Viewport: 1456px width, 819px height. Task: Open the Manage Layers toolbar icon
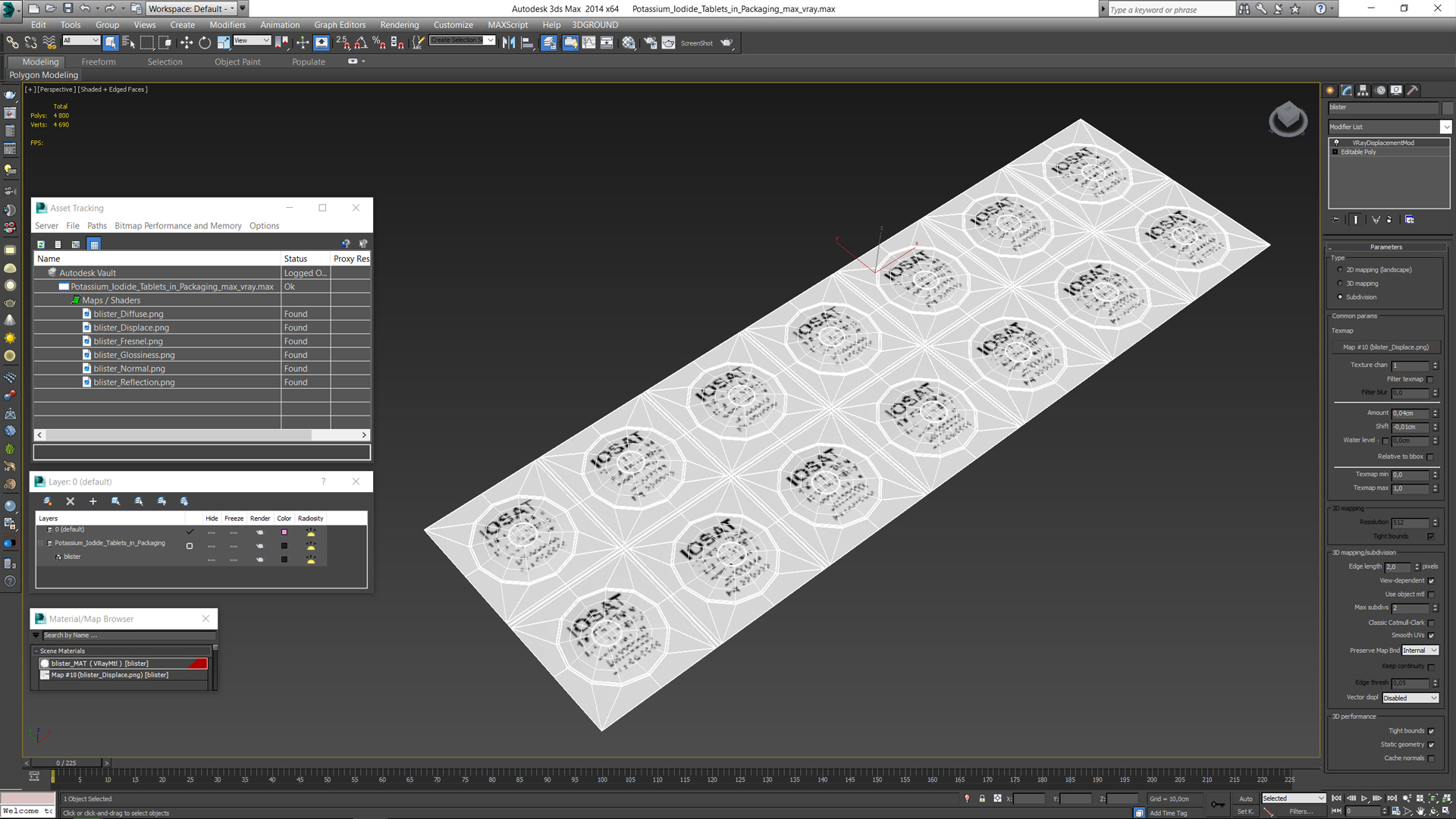pyautogui.click(x=549, y=42)
